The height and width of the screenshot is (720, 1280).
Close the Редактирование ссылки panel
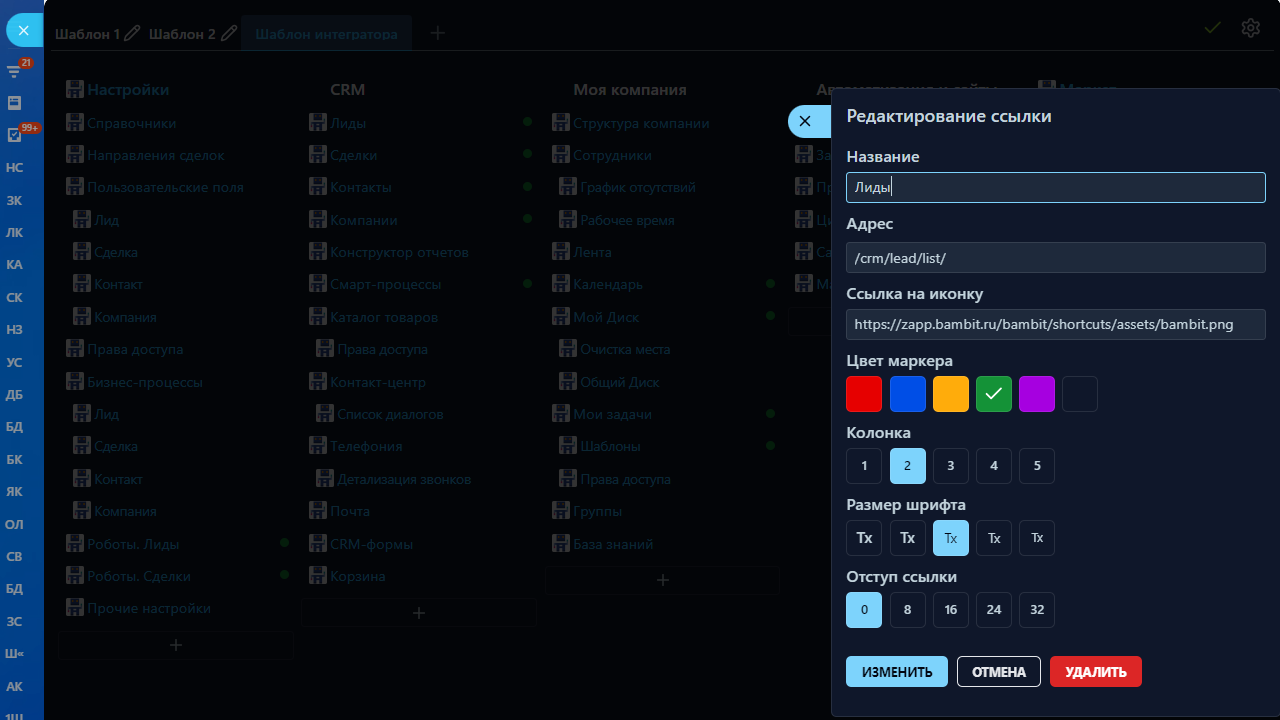(805, 121)
